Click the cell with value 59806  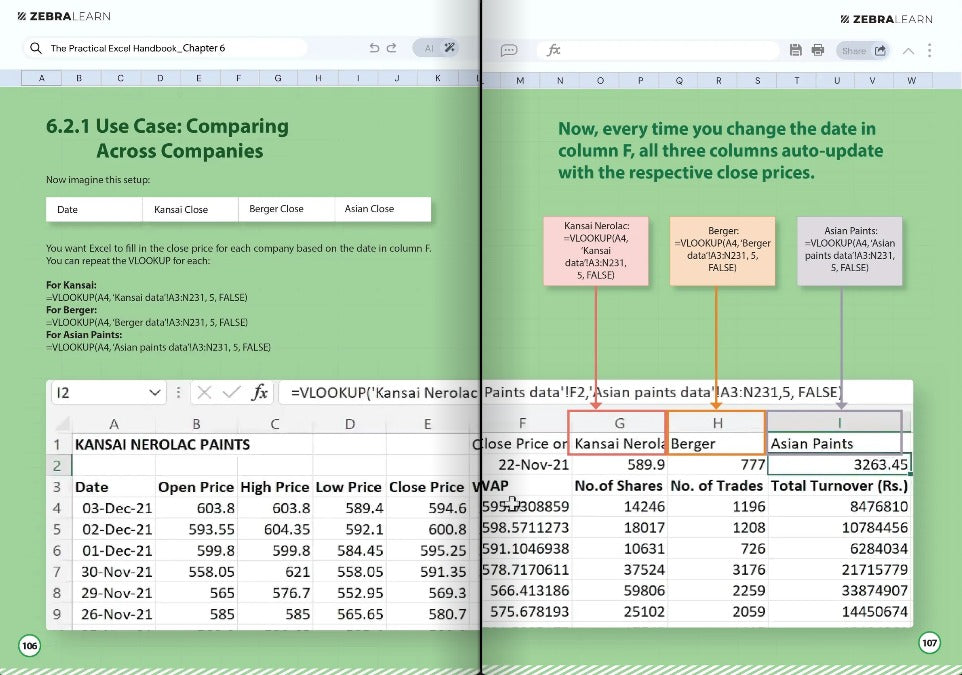coord(620,591)
